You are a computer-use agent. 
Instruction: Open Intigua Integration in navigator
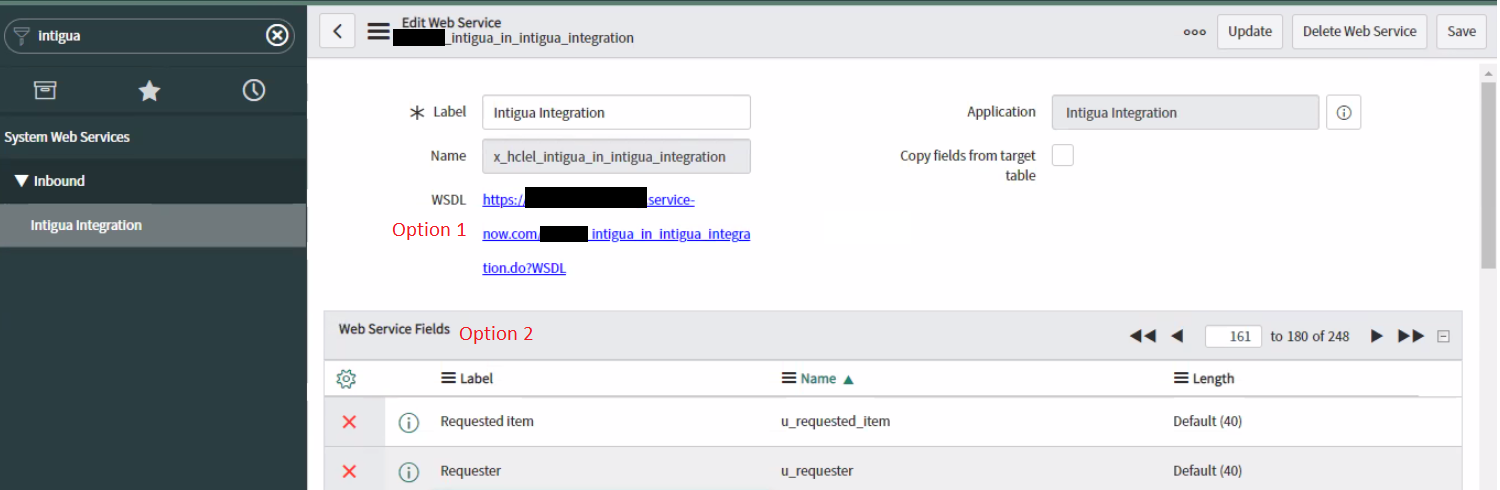153,225
